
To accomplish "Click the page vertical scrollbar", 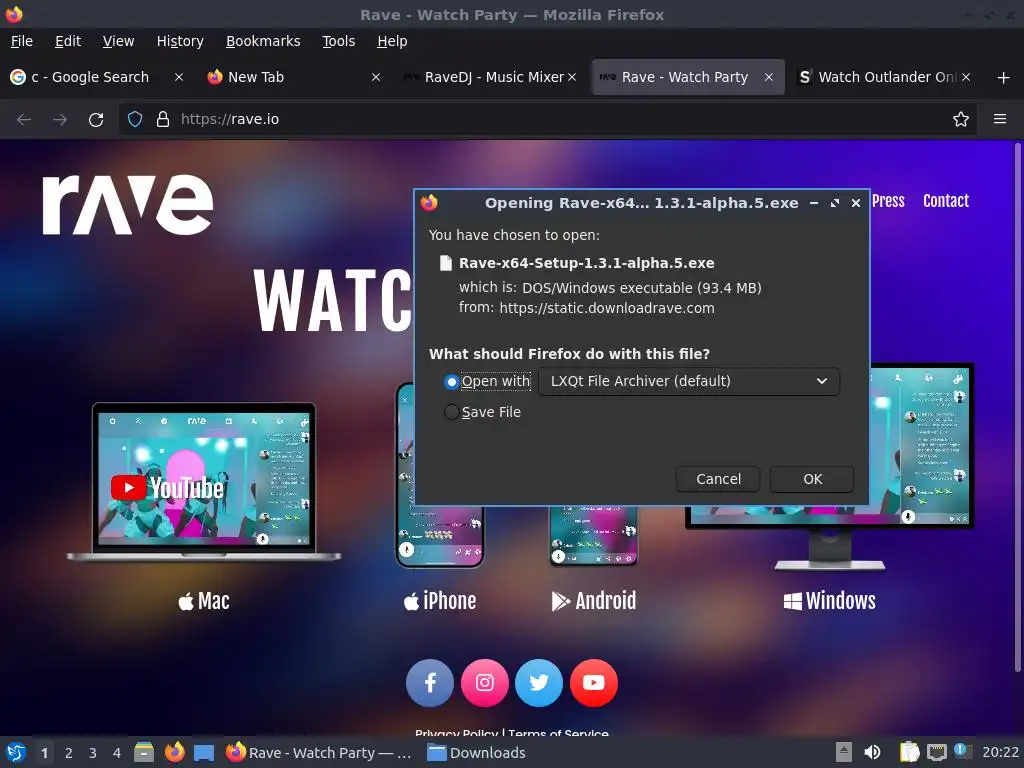I will (x=1017, y=408).
